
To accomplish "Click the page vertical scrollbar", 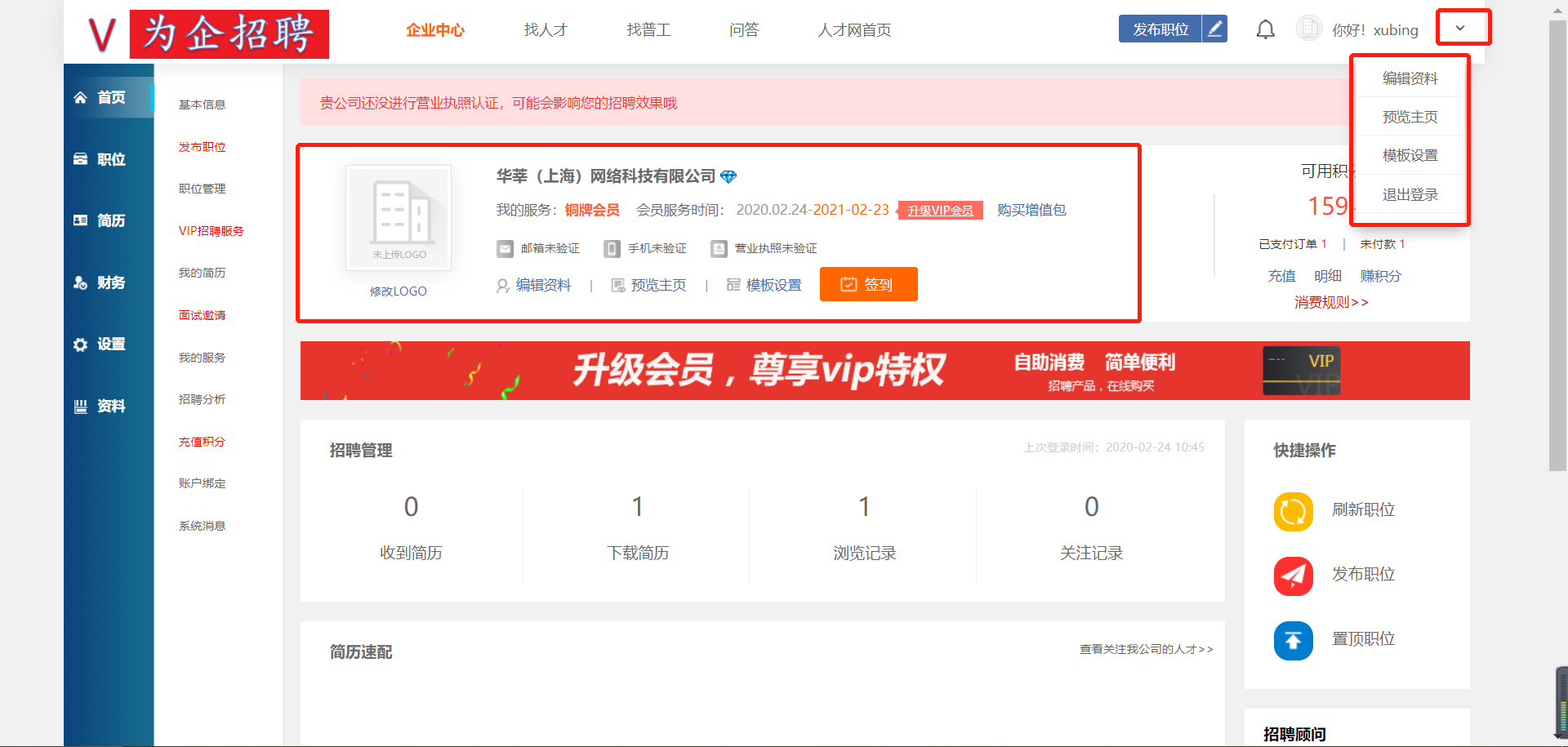I will coord(1557,245).
